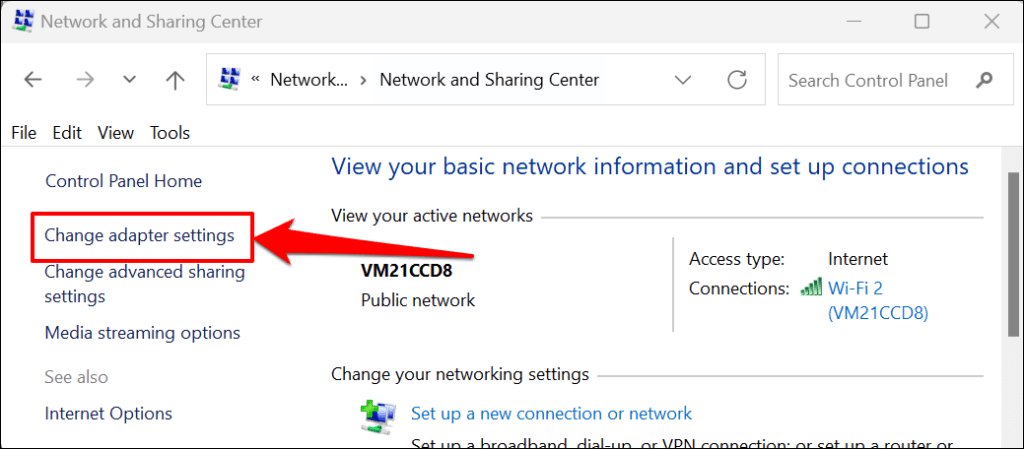Open the File menu
The width and height of the screenshot is (1024, 449).
23,132
